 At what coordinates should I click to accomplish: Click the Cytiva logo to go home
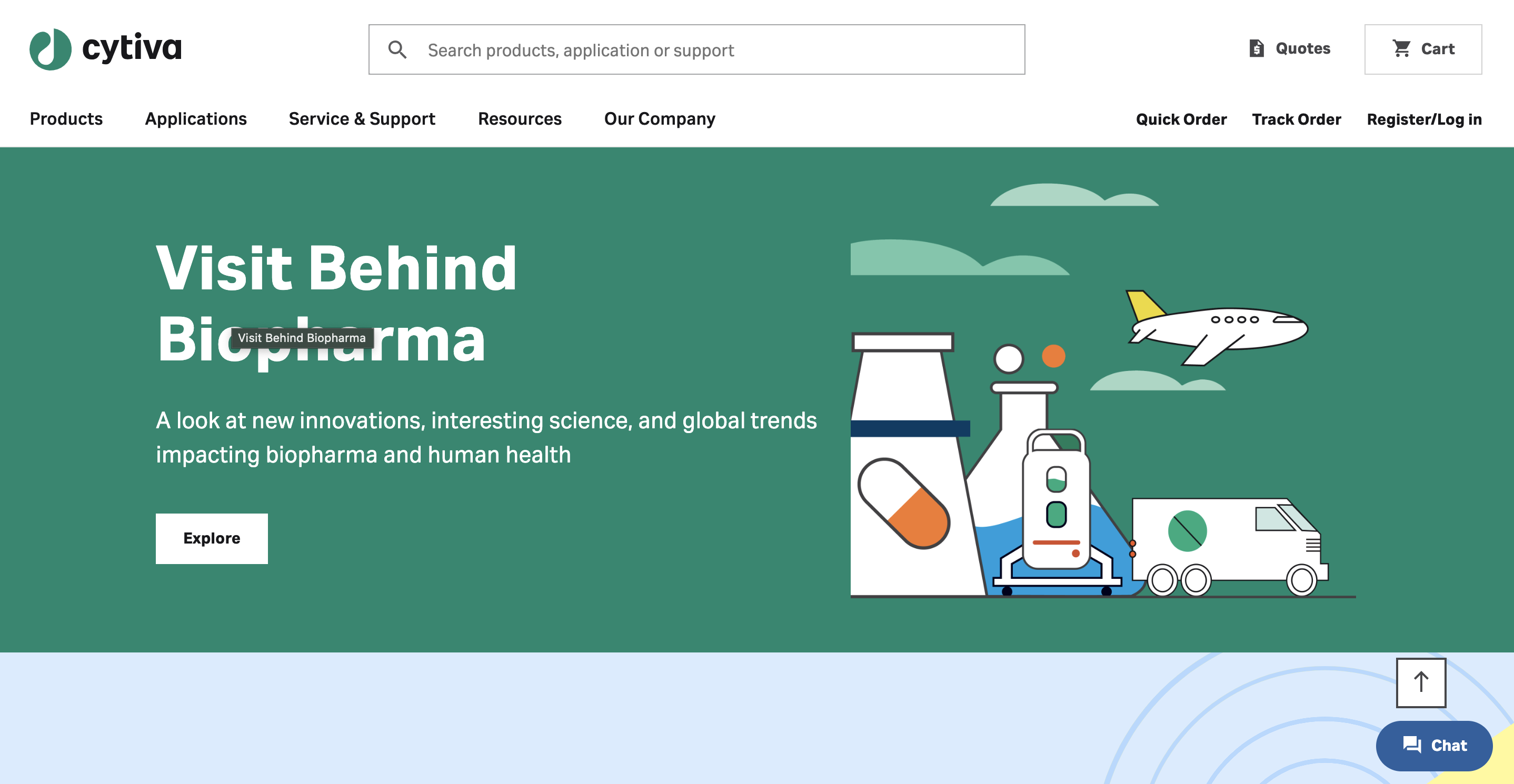(x=105, y=49)
